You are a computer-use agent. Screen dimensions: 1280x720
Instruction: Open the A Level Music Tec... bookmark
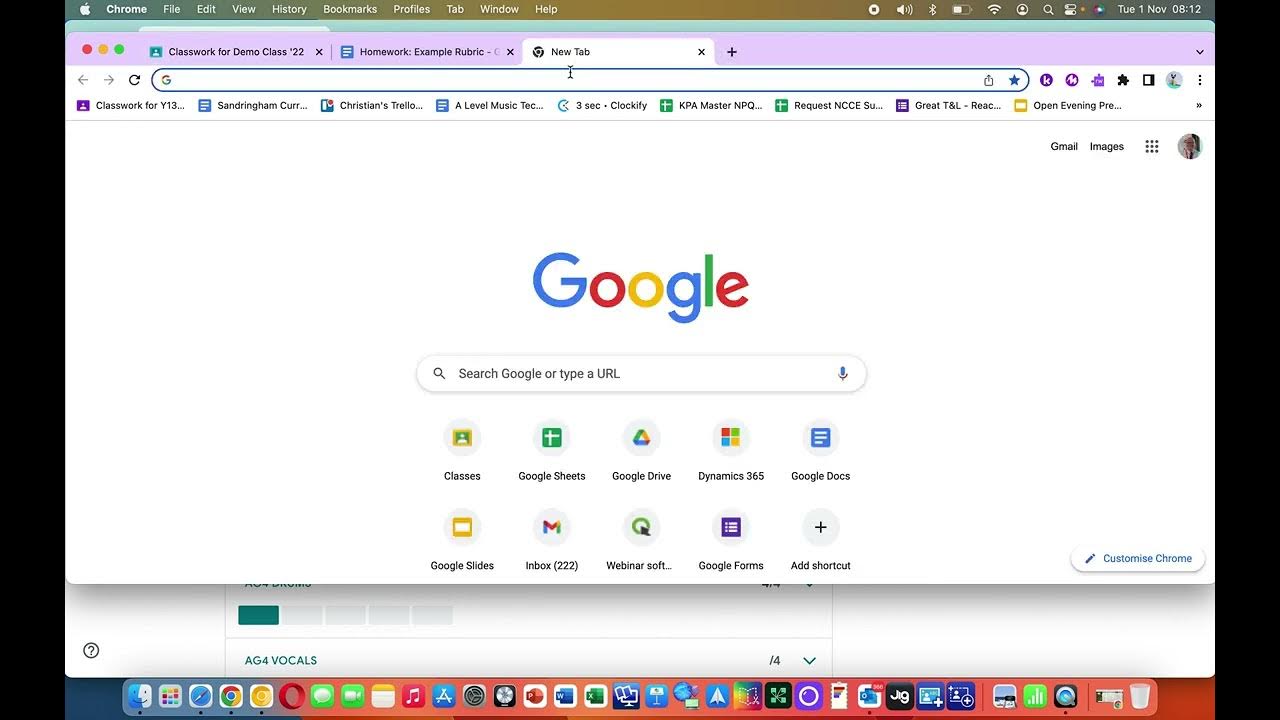pyautogui.click(x=490, y=105)
